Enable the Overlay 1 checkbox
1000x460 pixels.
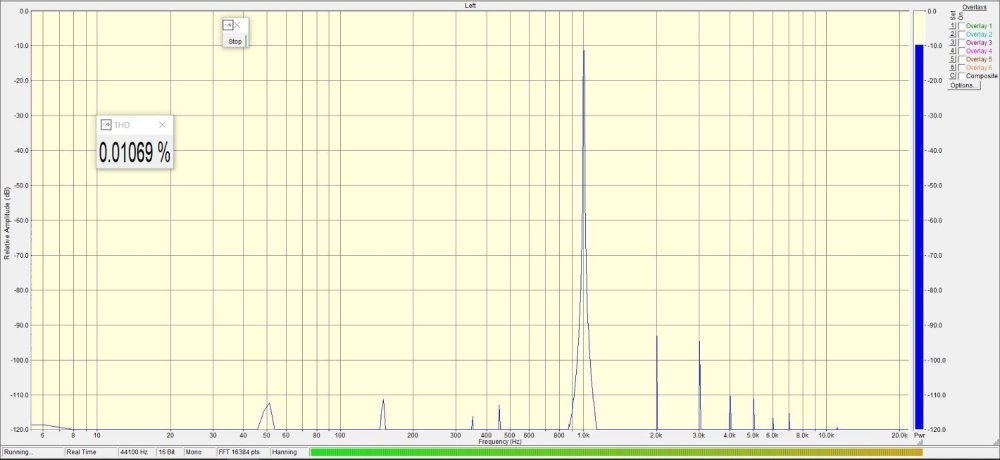962,25
